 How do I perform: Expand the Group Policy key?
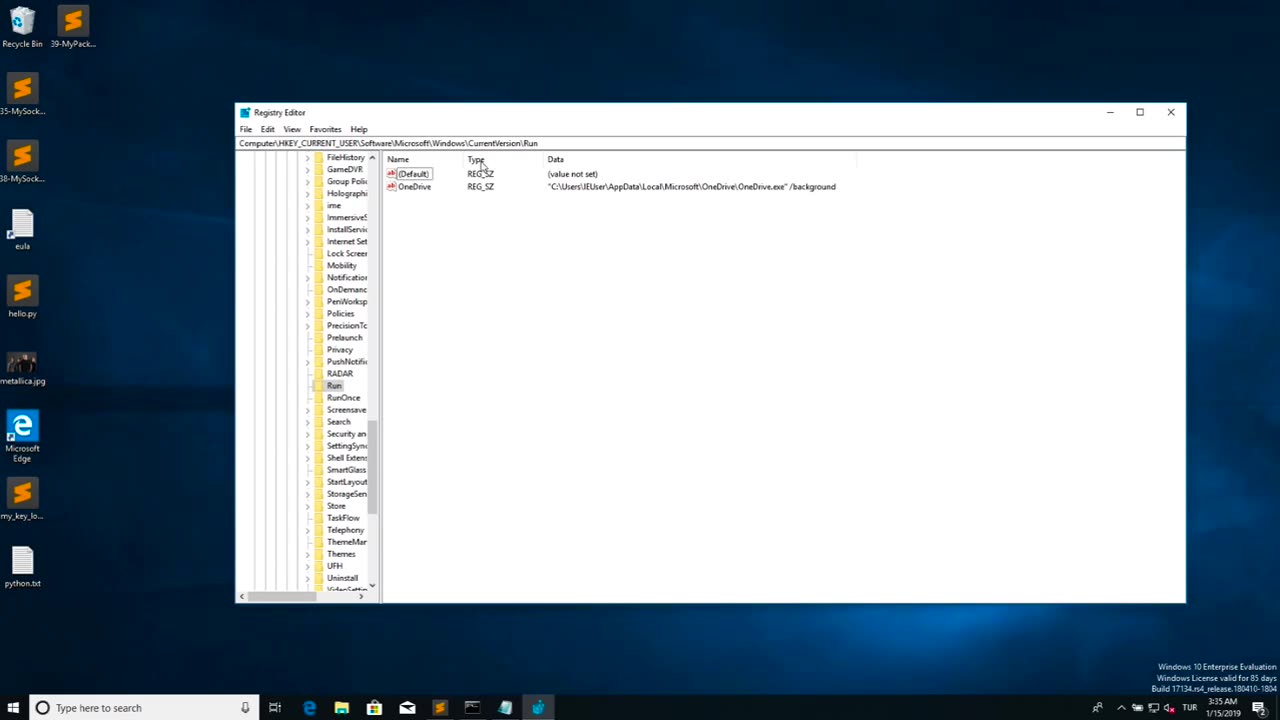(307, 182)
